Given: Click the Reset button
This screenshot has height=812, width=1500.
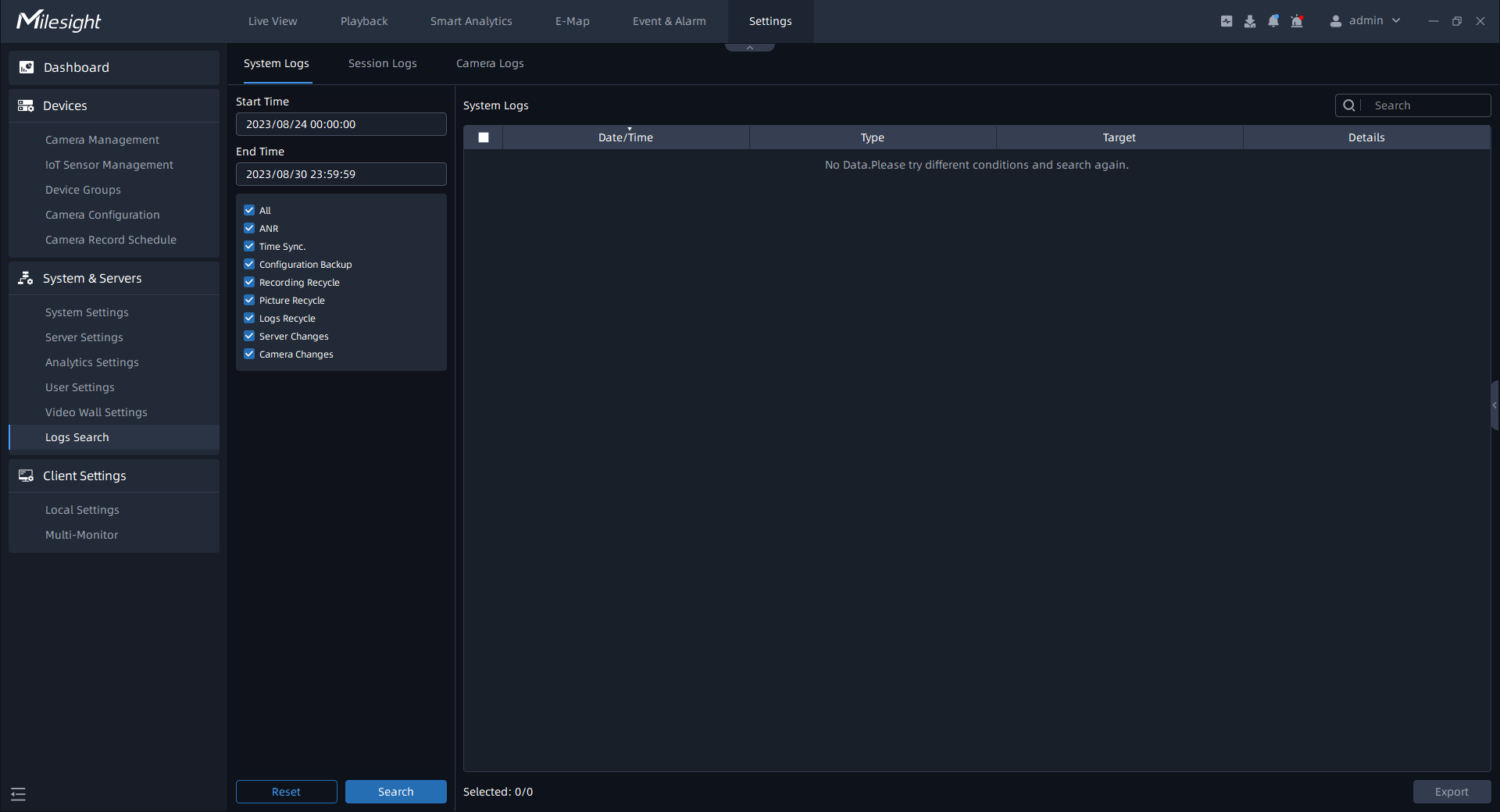Looking at the screenshot, I should click(286, 792).
